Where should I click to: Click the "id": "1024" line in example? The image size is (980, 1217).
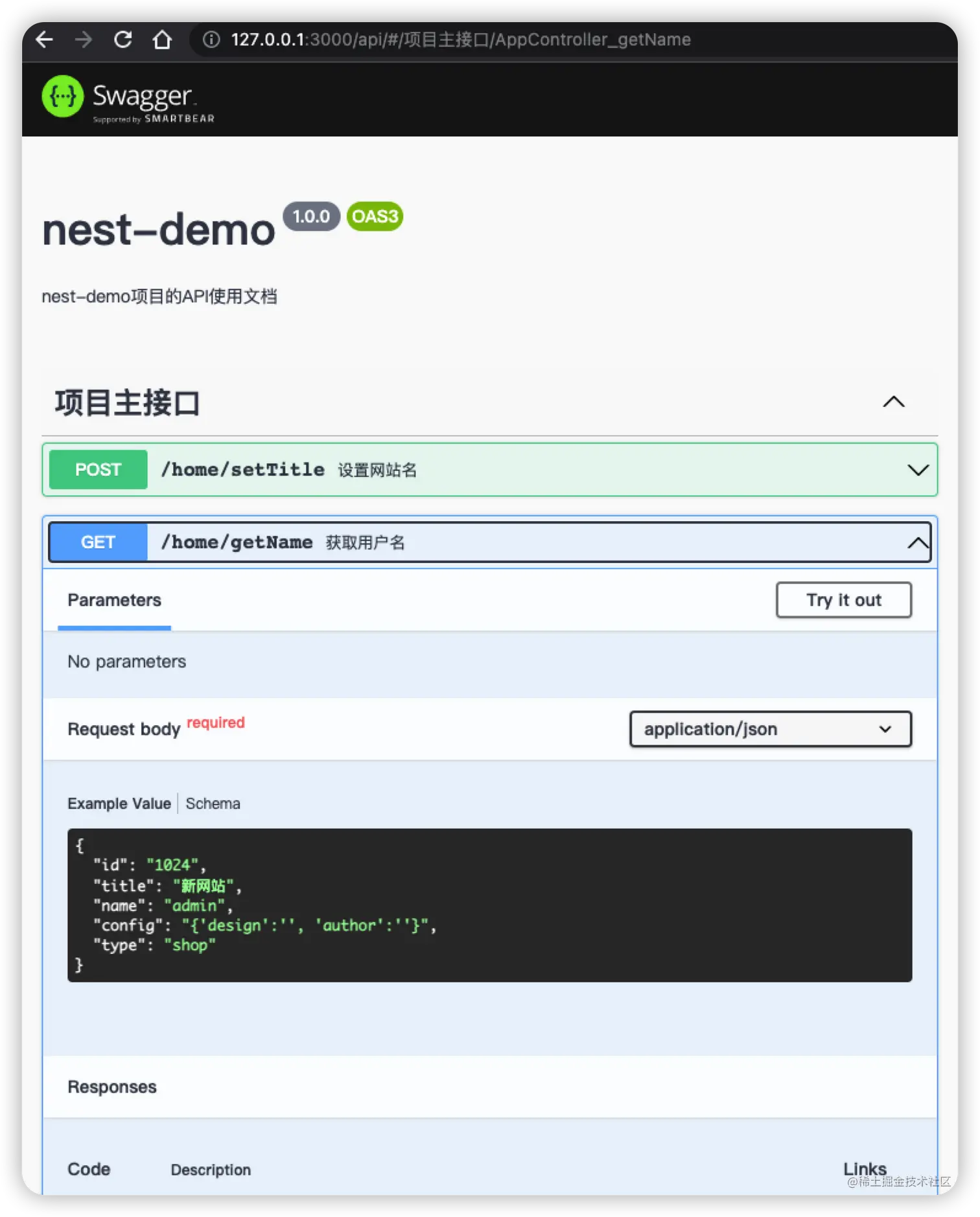tap(150, 865)
